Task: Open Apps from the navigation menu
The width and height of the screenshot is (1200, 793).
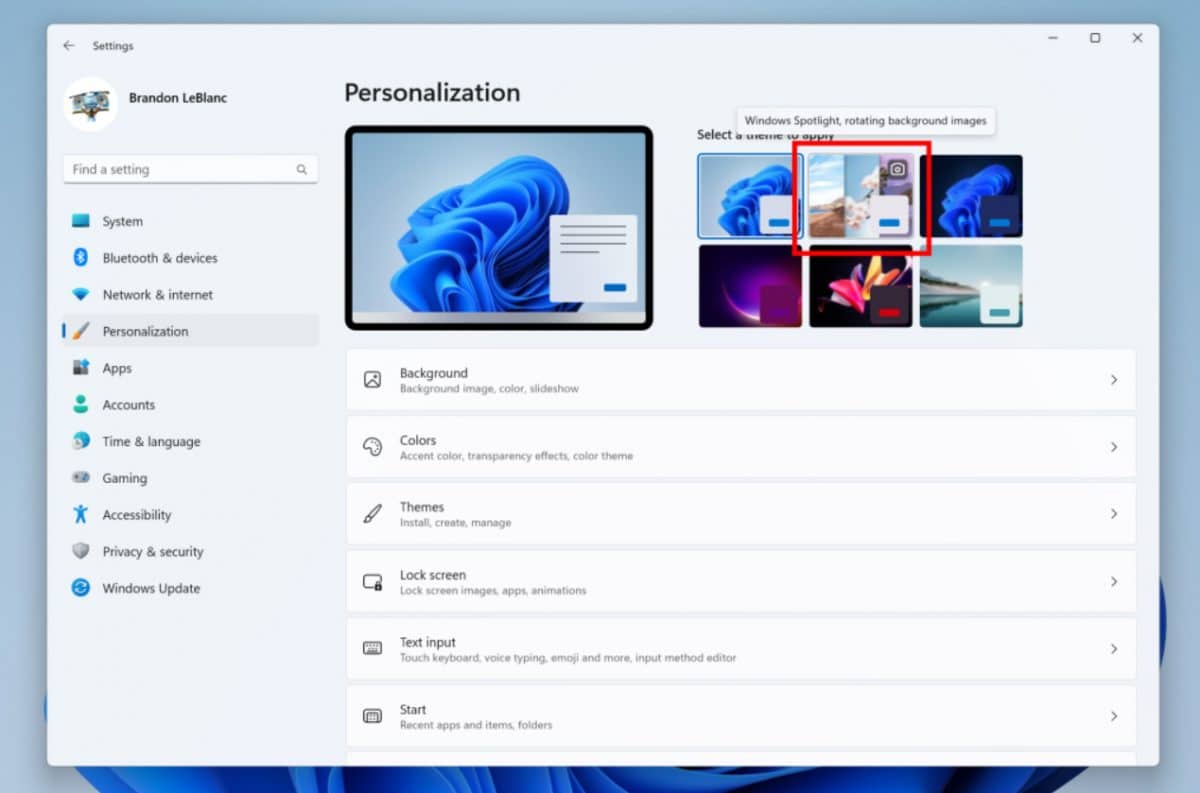Action: tap(117, 368)
